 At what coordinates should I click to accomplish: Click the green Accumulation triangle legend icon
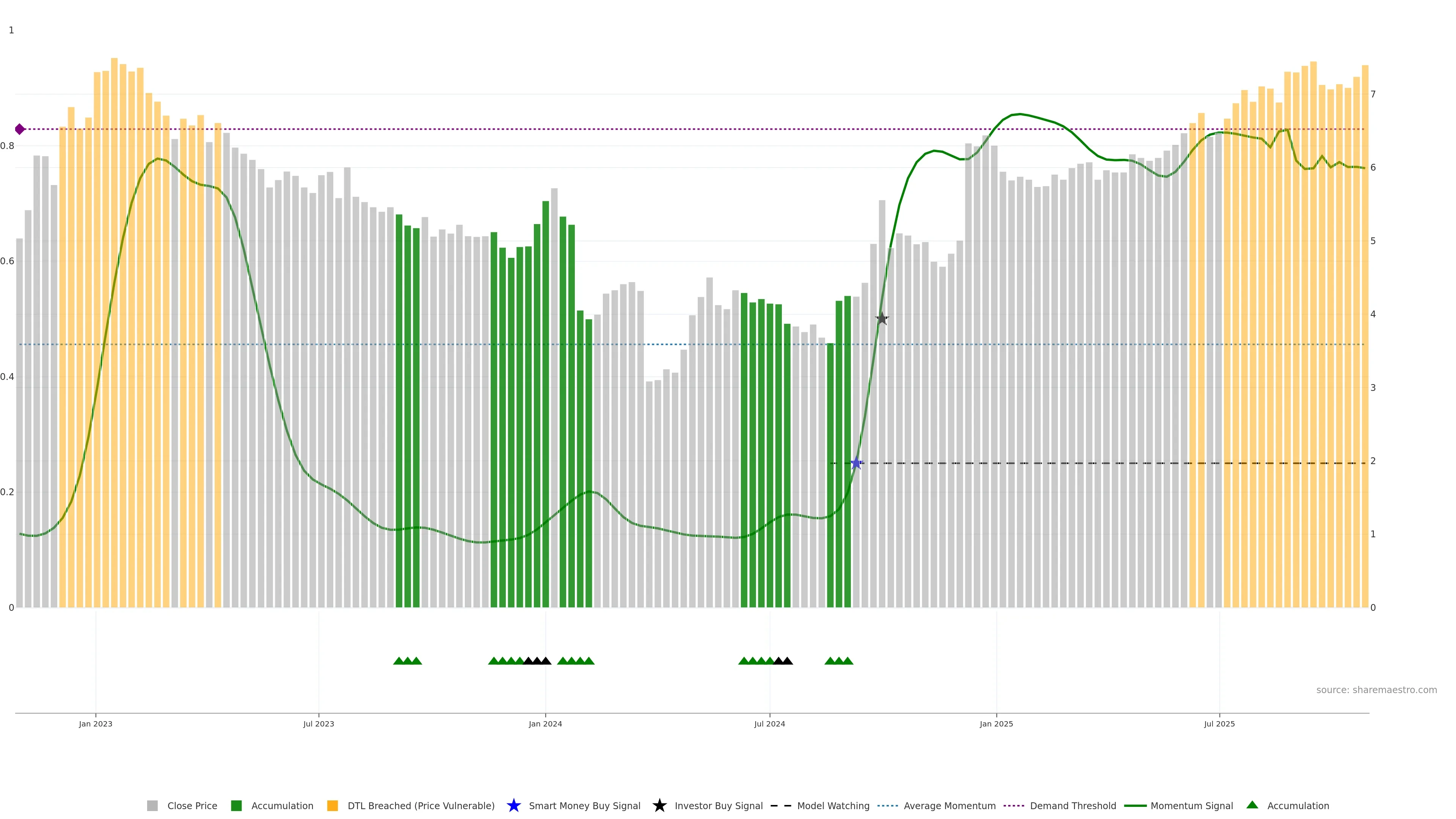(x=1252, y=805)
